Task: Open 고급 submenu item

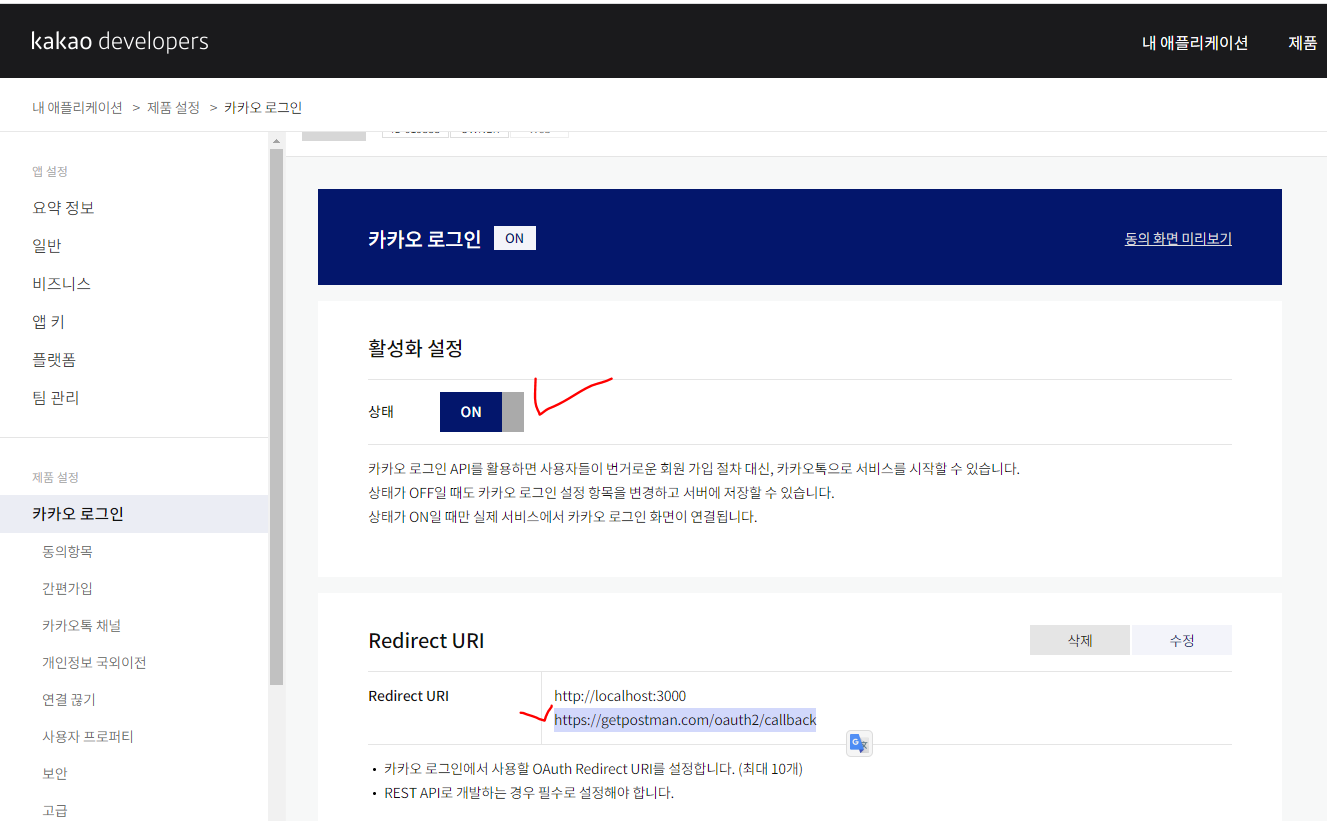Action: tap(55, 811)
